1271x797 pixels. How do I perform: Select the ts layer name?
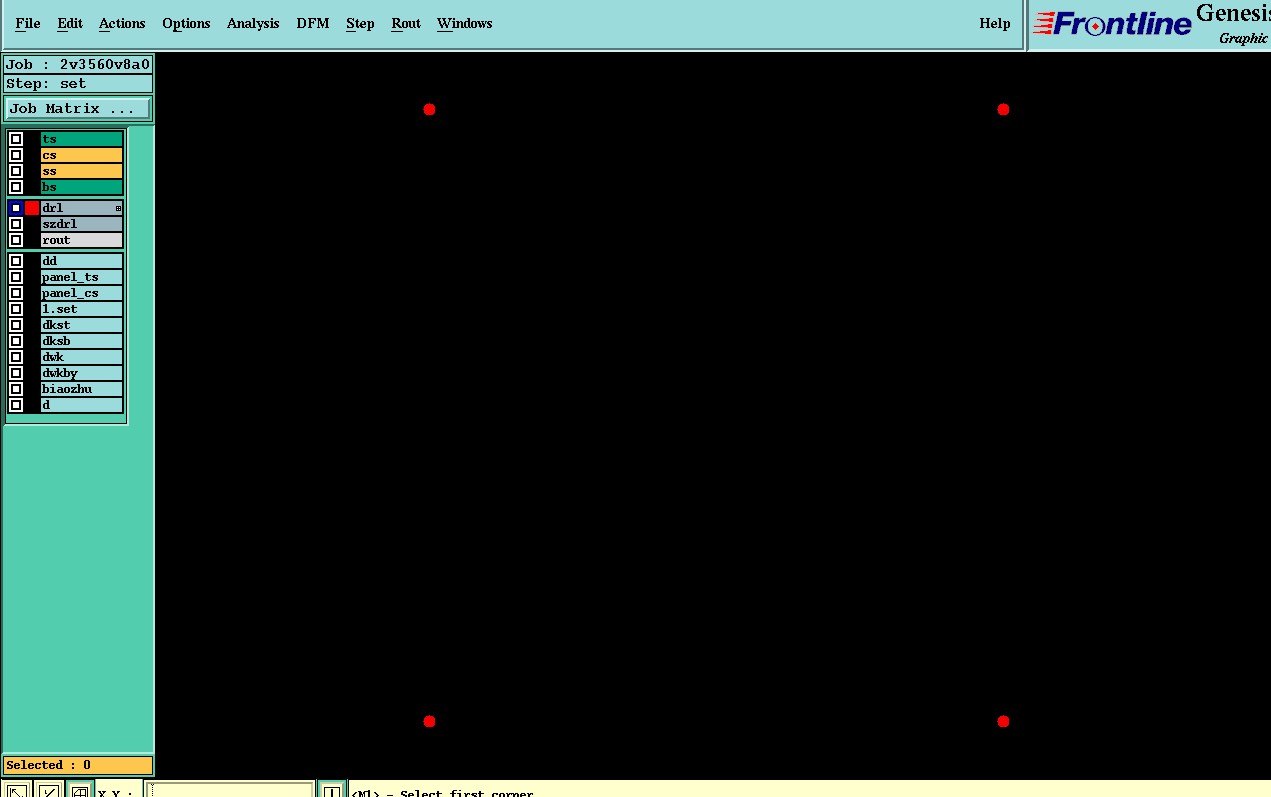(82, 139)
